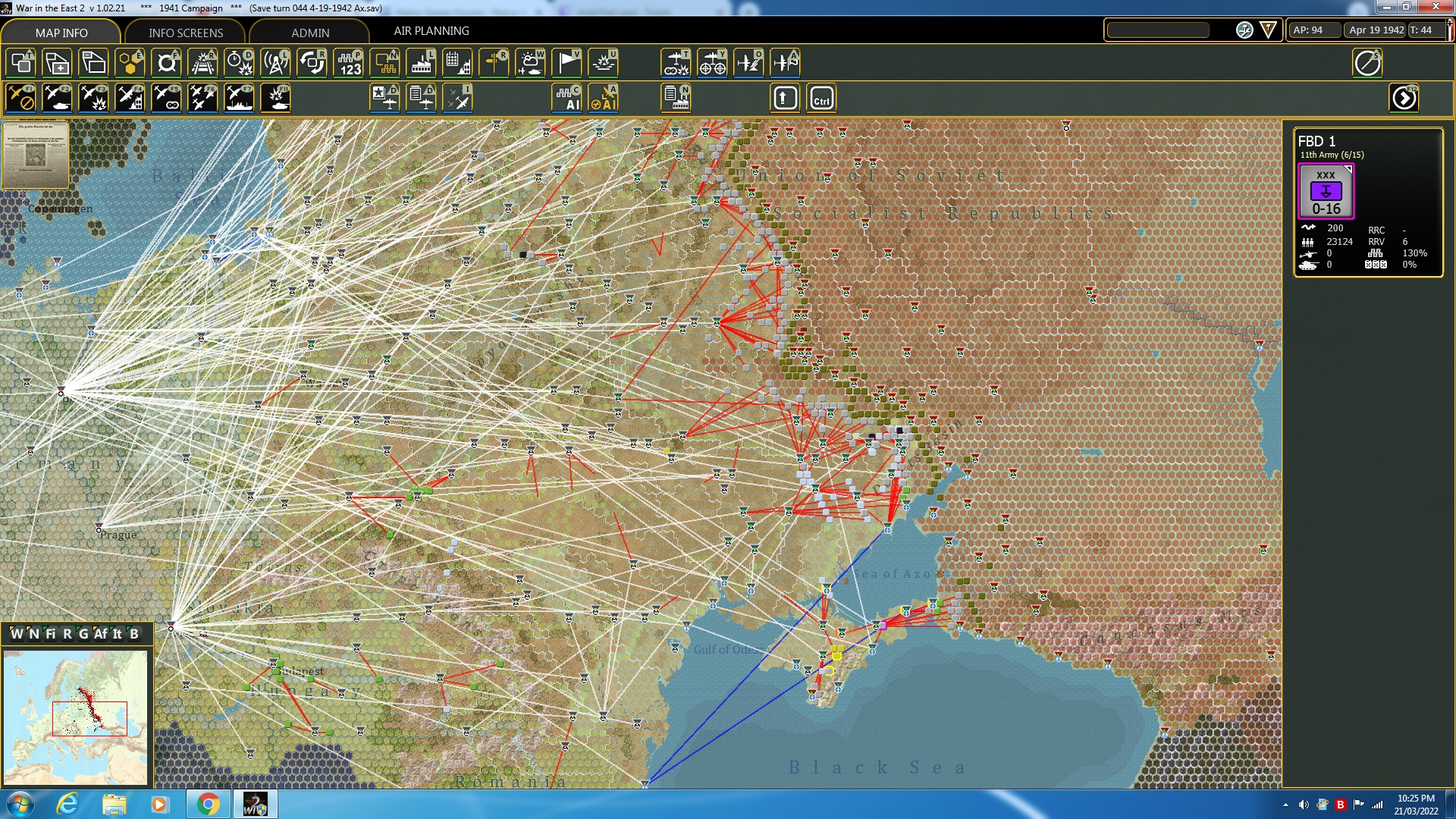
Task: Toggle the Af nation filter
Action: (x=101, y=634)
